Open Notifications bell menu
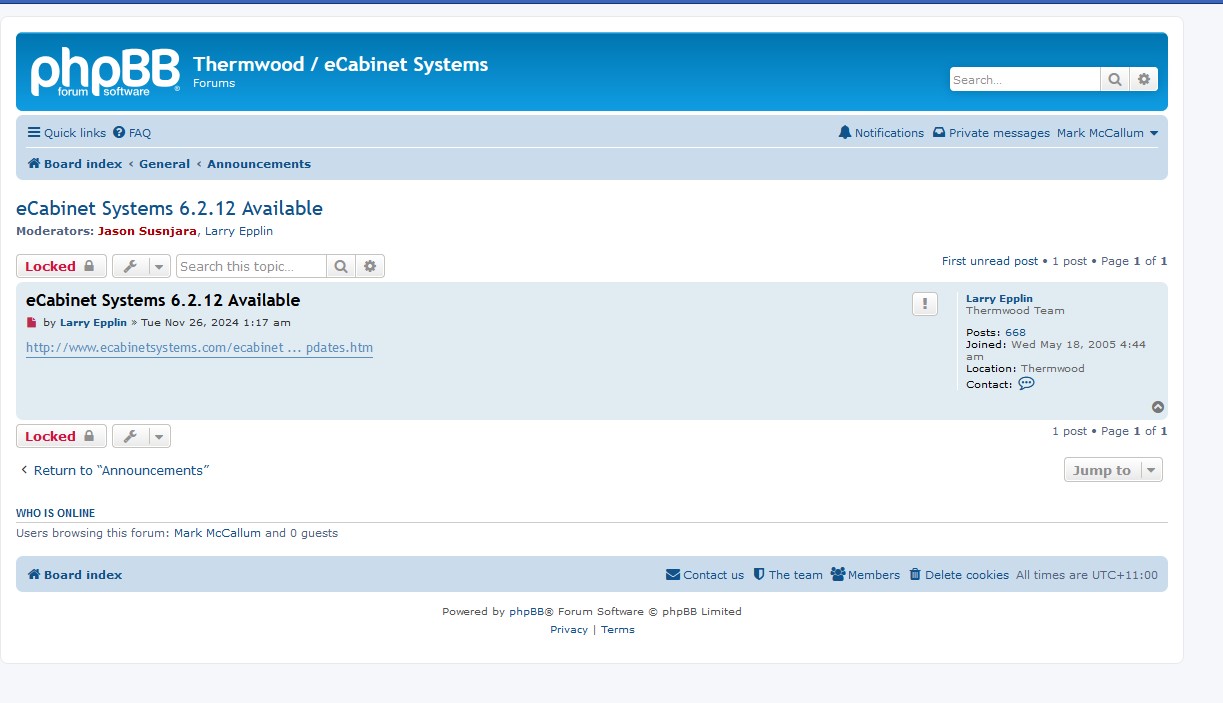Screen dimensions: 1223x703 coord(881,133)
